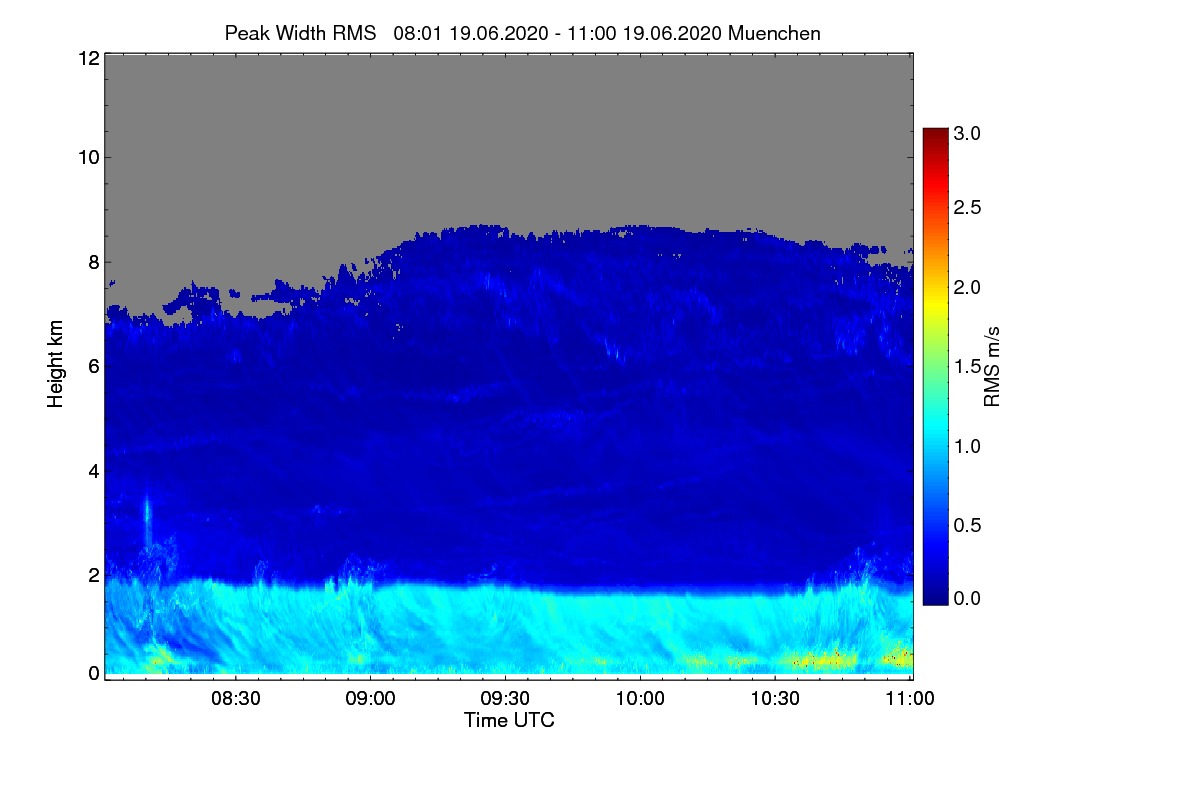Screen dimensions: 1200x800
Task: Click the plot title 'Peak Width RMS'
Action: pos(300,33)
